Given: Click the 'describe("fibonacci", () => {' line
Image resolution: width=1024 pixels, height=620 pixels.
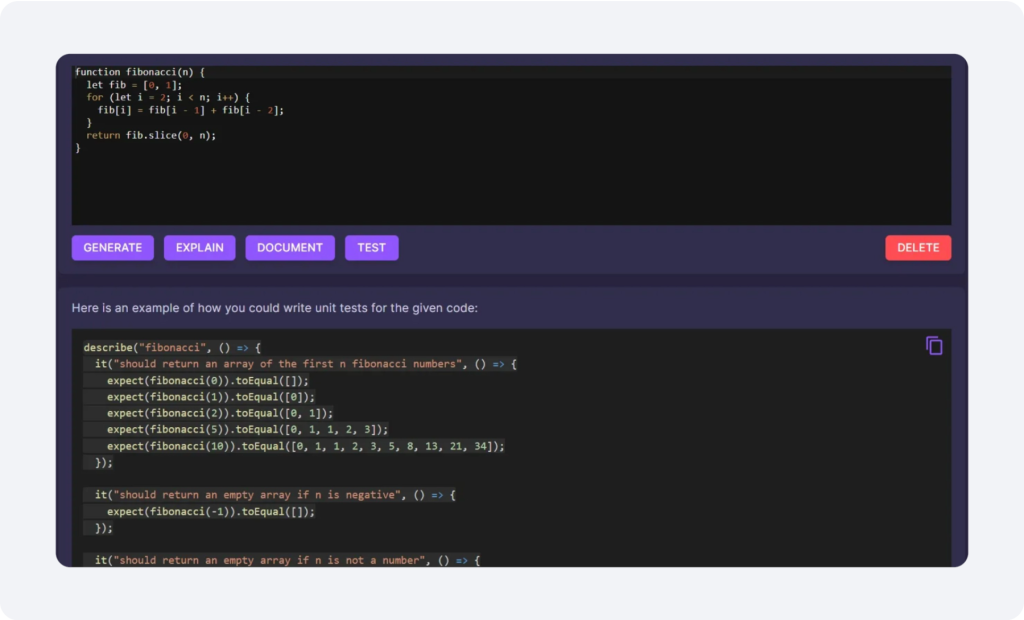Looking at the screenshot, I should pyautogui.click(x=172, y=348).
